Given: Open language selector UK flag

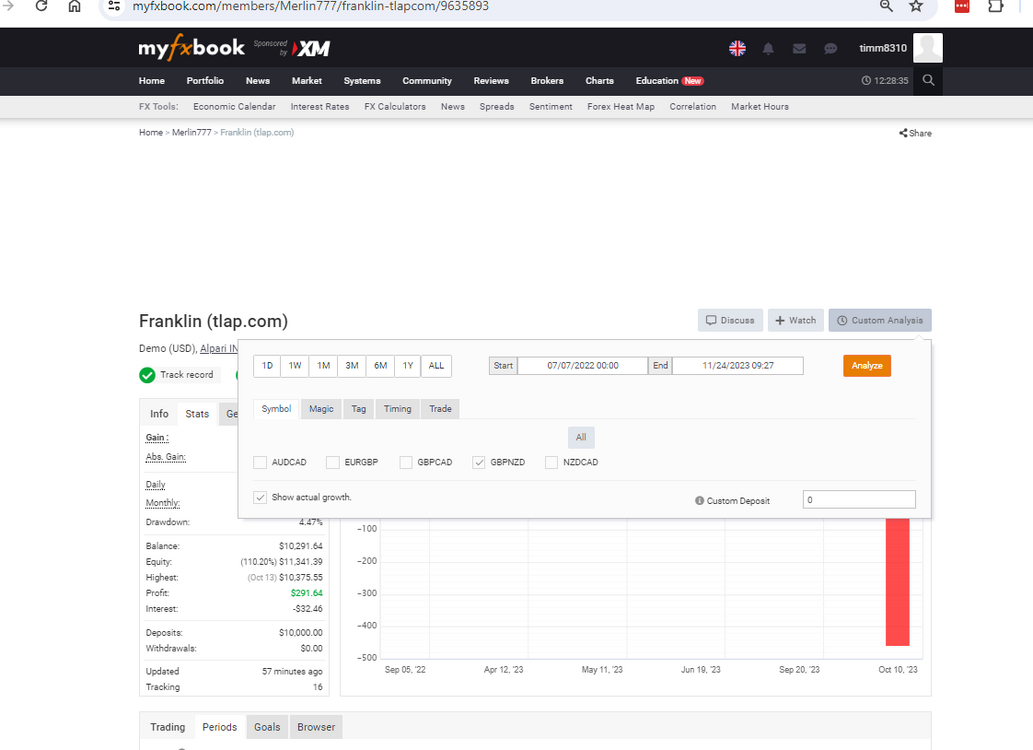Looking at the screenshot, I should 737,48.
